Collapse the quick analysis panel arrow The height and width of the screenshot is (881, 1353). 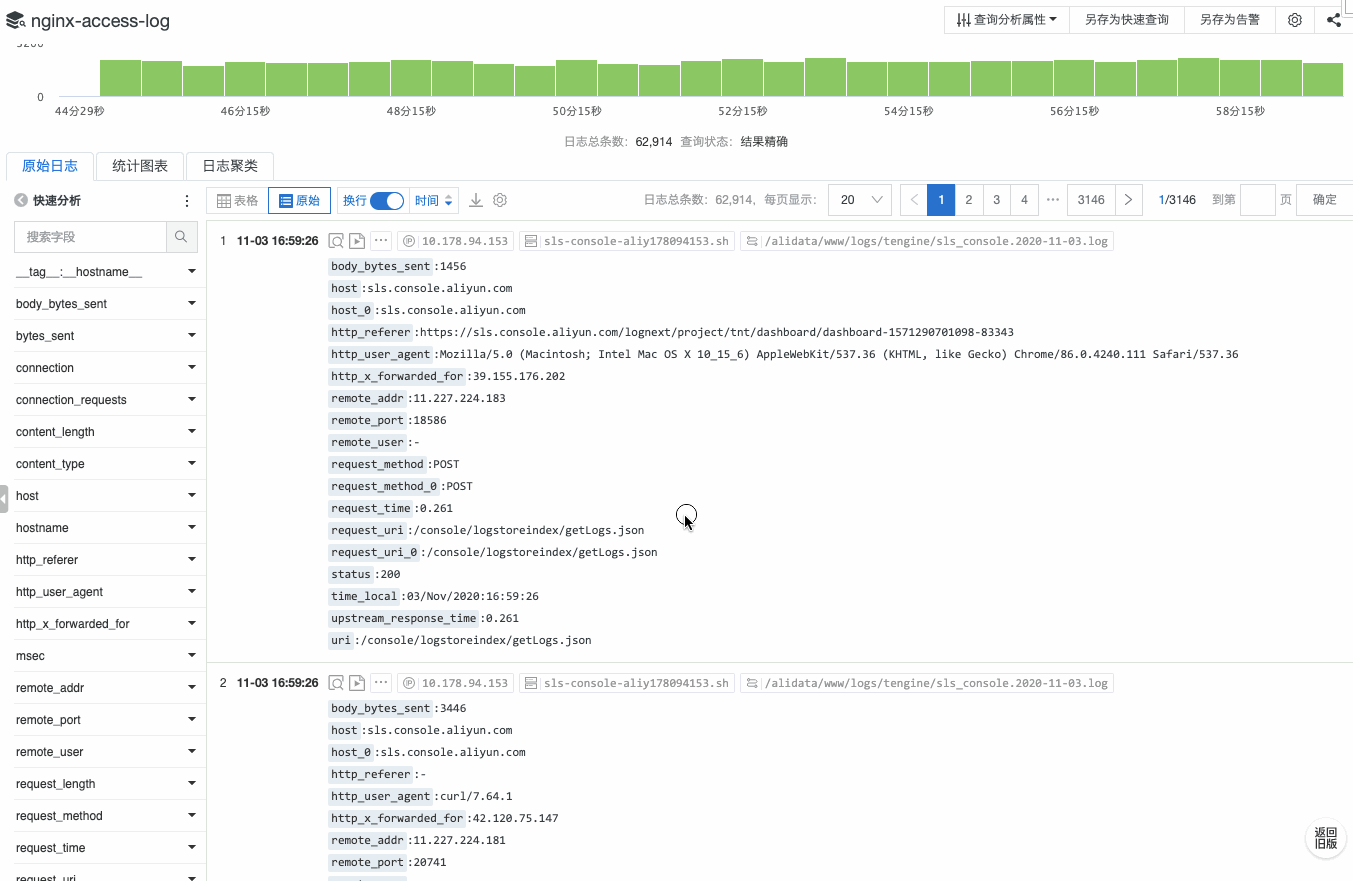(21, 201)
